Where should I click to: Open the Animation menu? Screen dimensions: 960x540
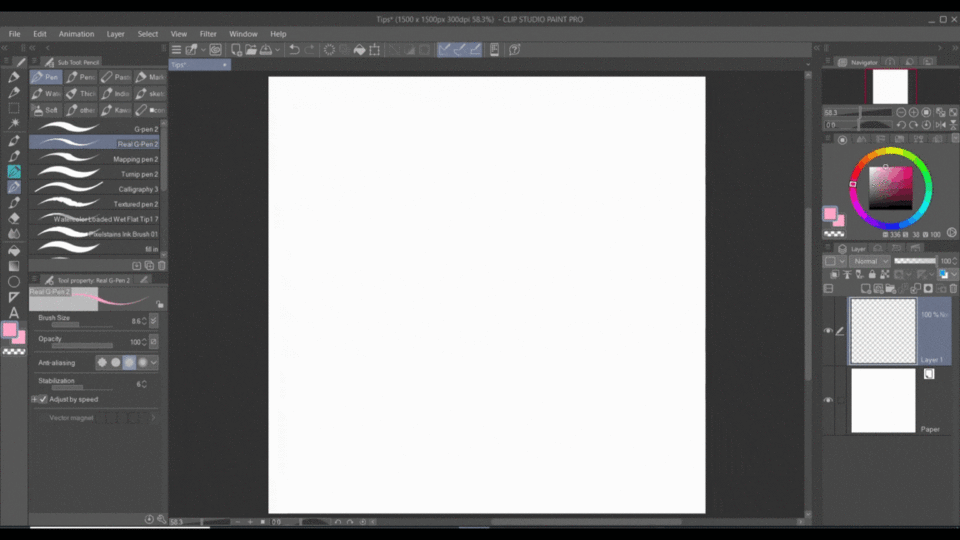click(x=76, y=34)
